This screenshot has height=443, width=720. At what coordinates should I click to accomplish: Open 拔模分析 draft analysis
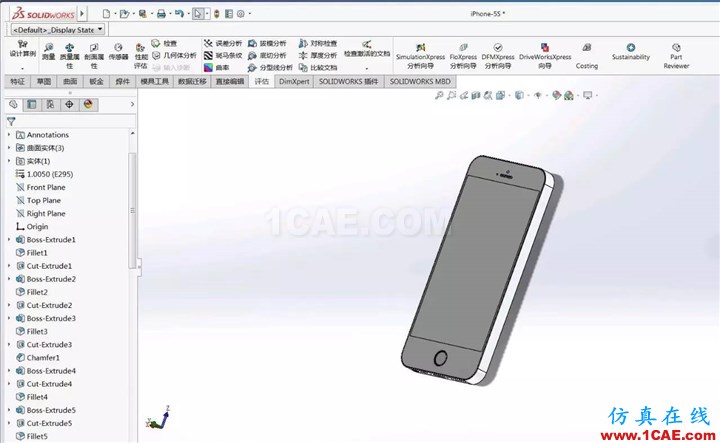pos(267,43)
